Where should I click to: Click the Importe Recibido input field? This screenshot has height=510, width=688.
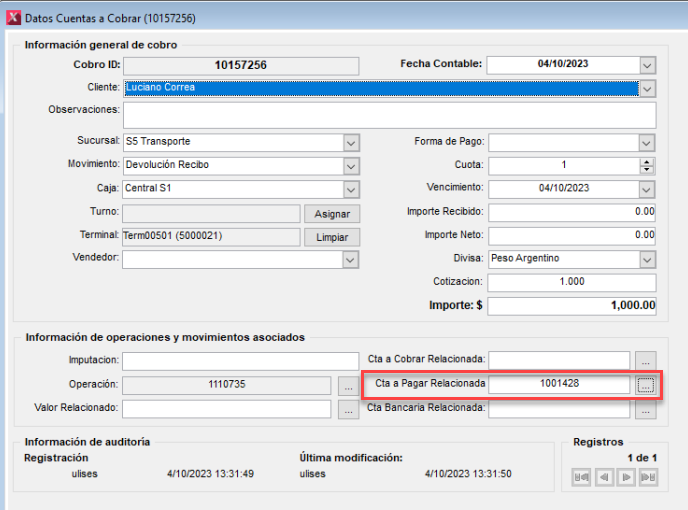tap(571, 212)
